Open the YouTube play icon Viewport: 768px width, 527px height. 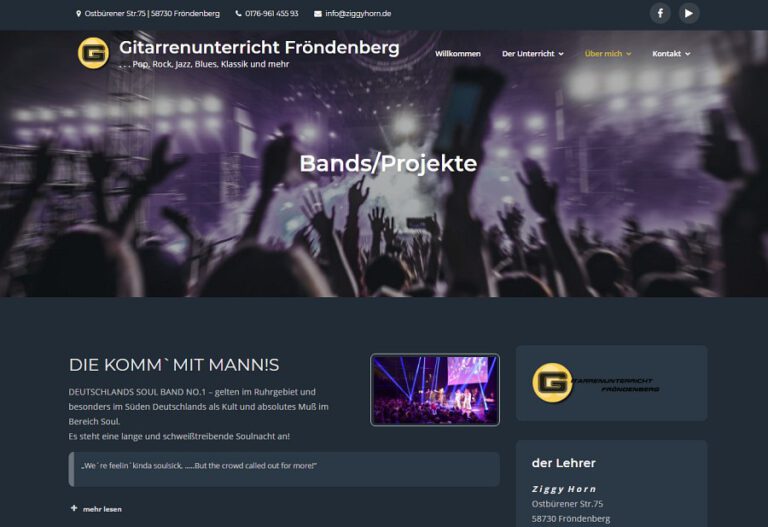point(689,13)
